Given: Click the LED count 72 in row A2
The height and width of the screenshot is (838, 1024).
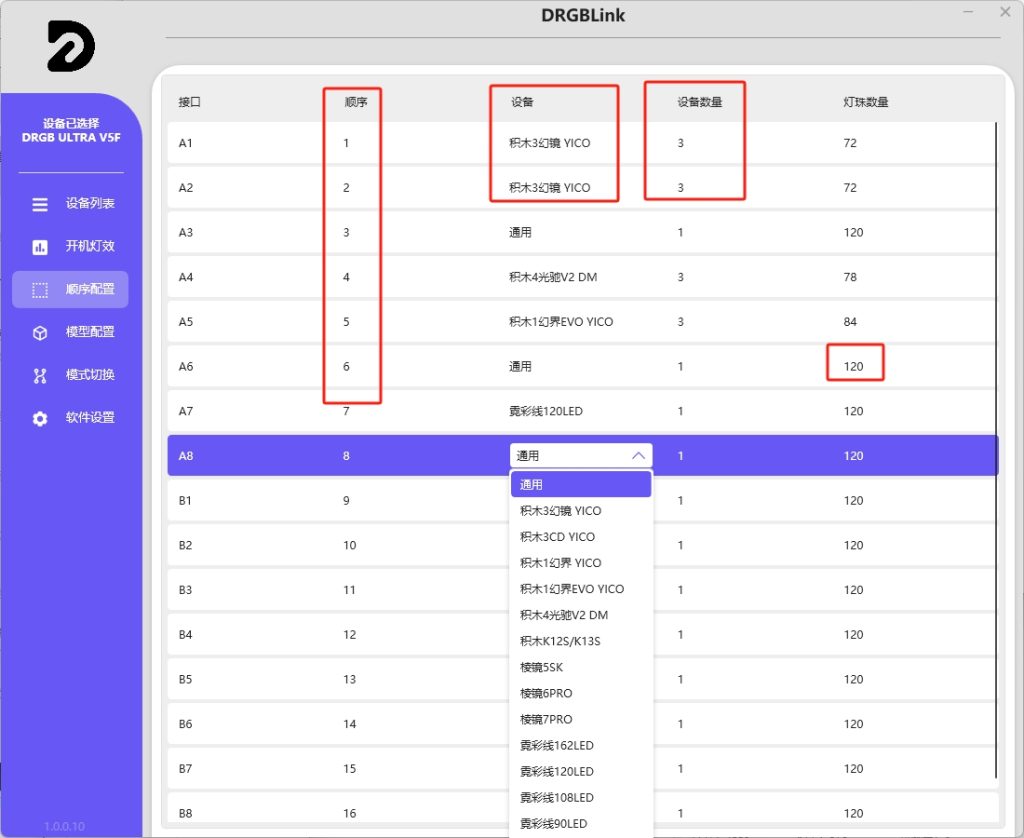Looking at the screenshot, I should pyautogui.click(x=850, y=187).
